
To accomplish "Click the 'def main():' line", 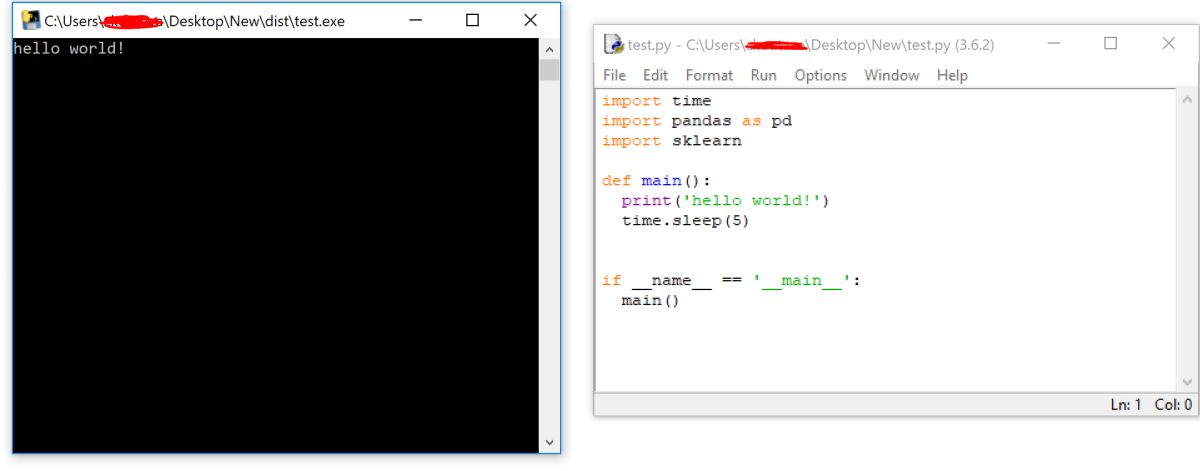I will (656, 181).
